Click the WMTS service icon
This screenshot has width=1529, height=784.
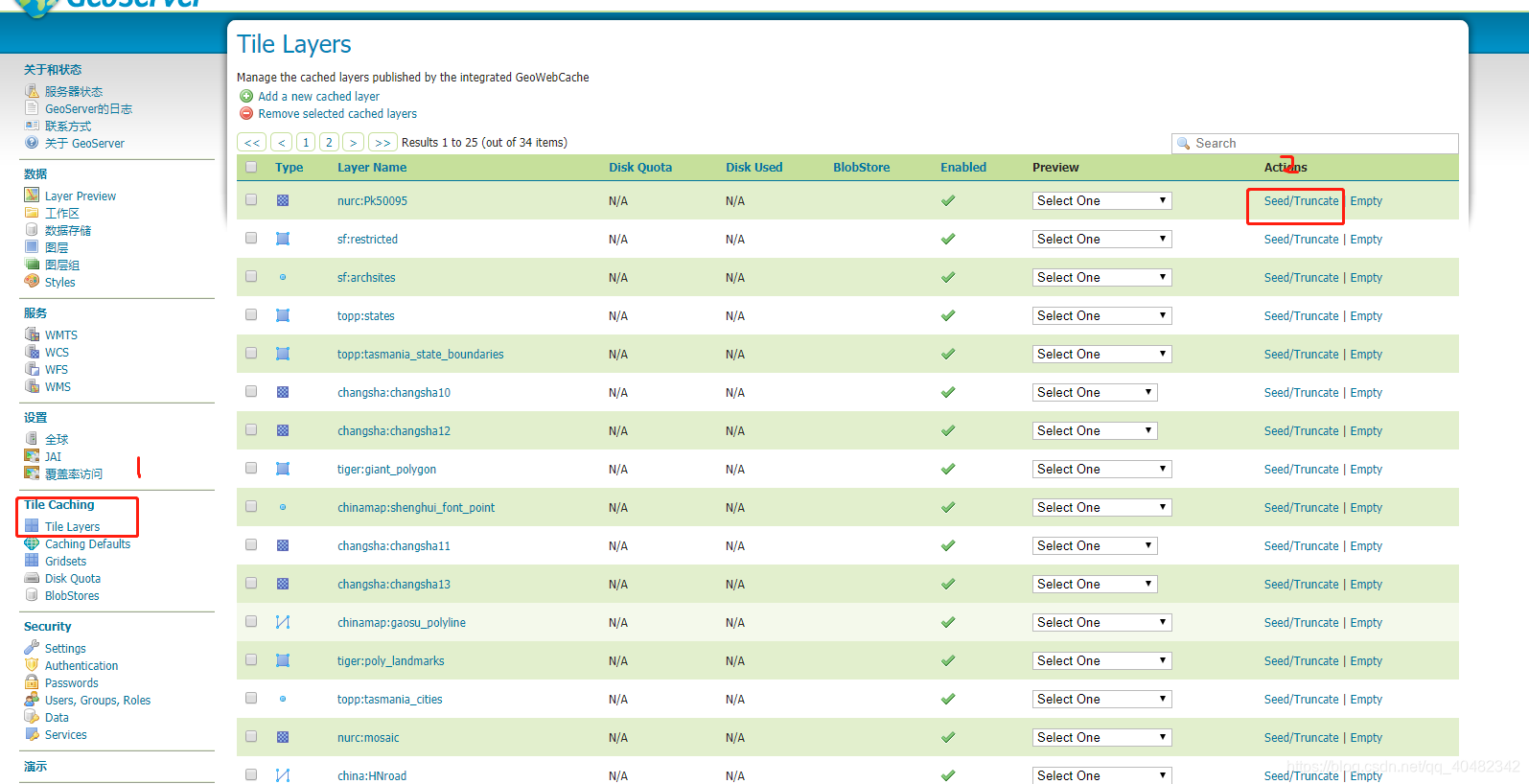32,334
